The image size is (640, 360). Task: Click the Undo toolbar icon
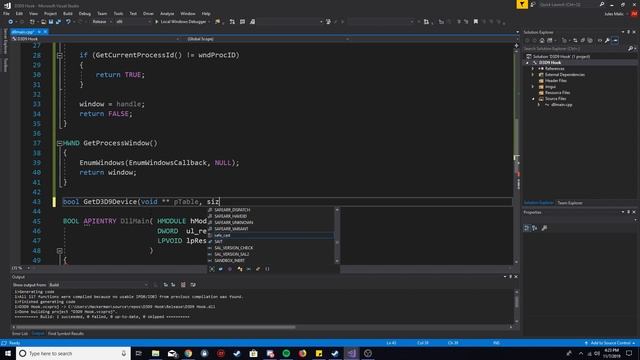(x=68, y=22)
